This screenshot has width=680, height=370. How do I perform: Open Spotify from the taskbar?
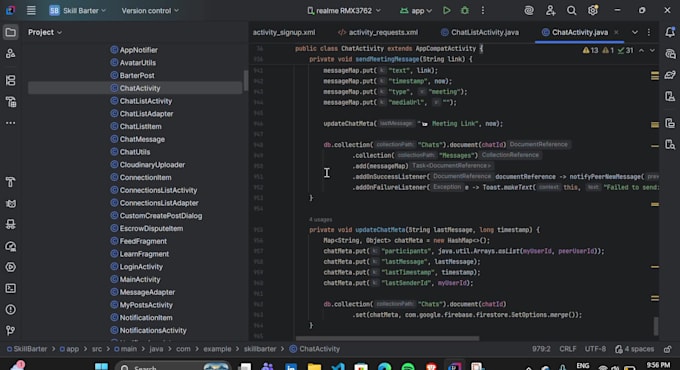click(408, 367)
